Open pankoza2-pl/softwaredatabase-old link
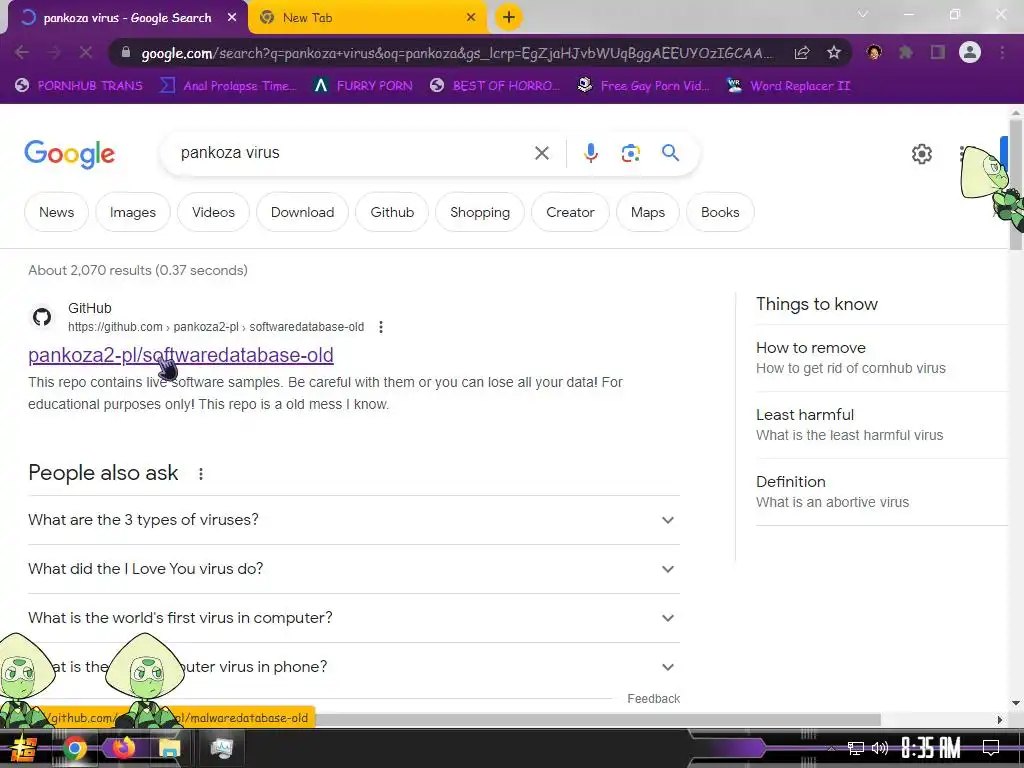The width and height of the screenshot is (1024, 768). 181,355
